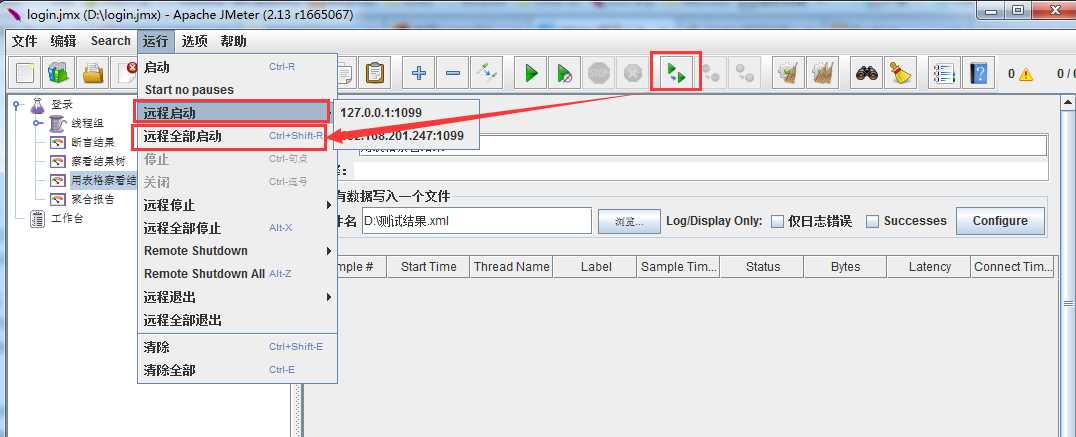Select 察看结果树 listener in tree
1076x437 pixels.
(x=98, y=162)
